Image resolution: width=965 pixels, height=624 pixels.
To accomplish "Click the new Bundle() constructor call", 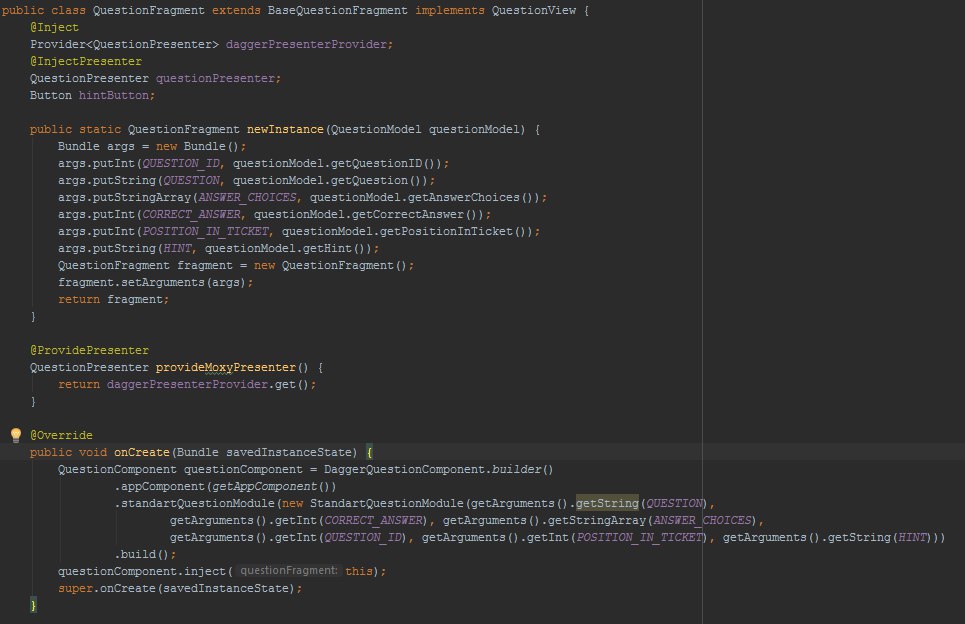I will coord(197,146).
